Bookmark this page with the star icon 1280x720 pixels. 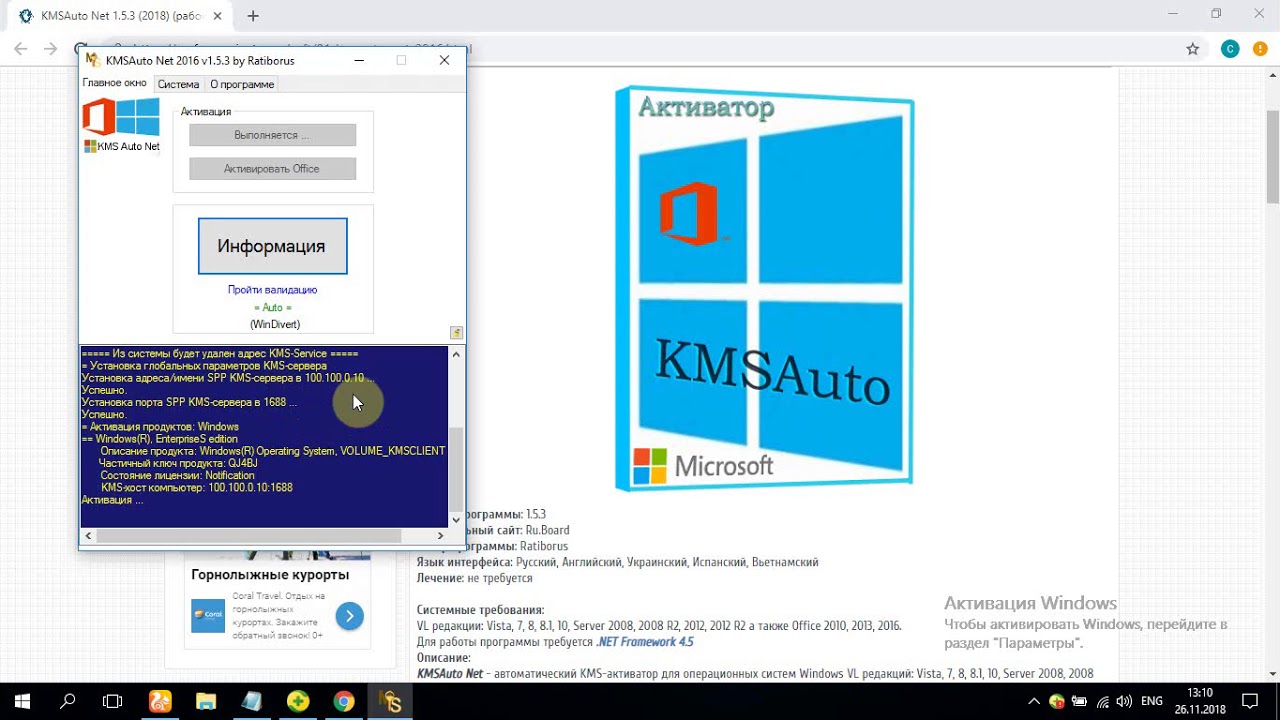click(1192, 48)
